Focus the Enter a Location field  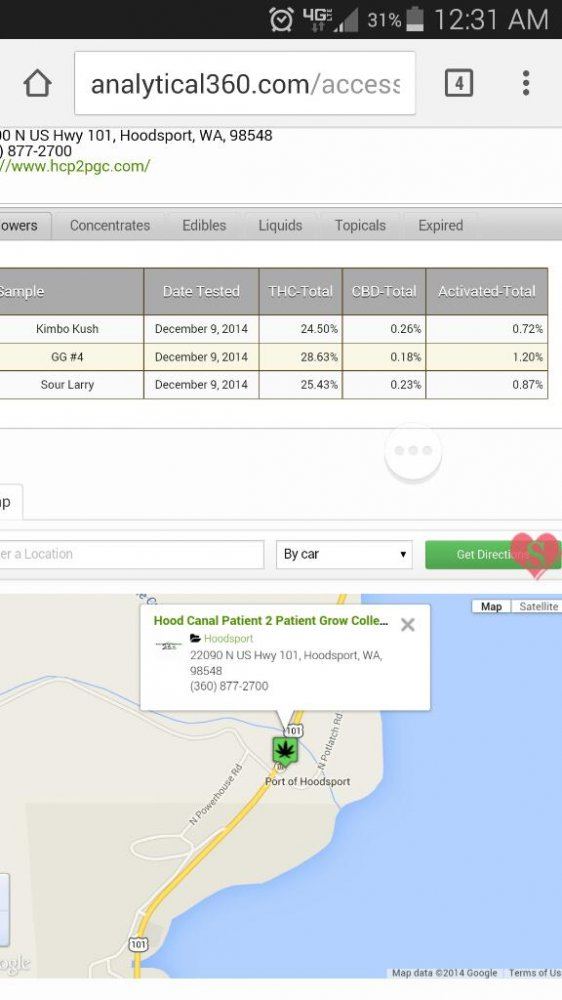tap(131, 554)
